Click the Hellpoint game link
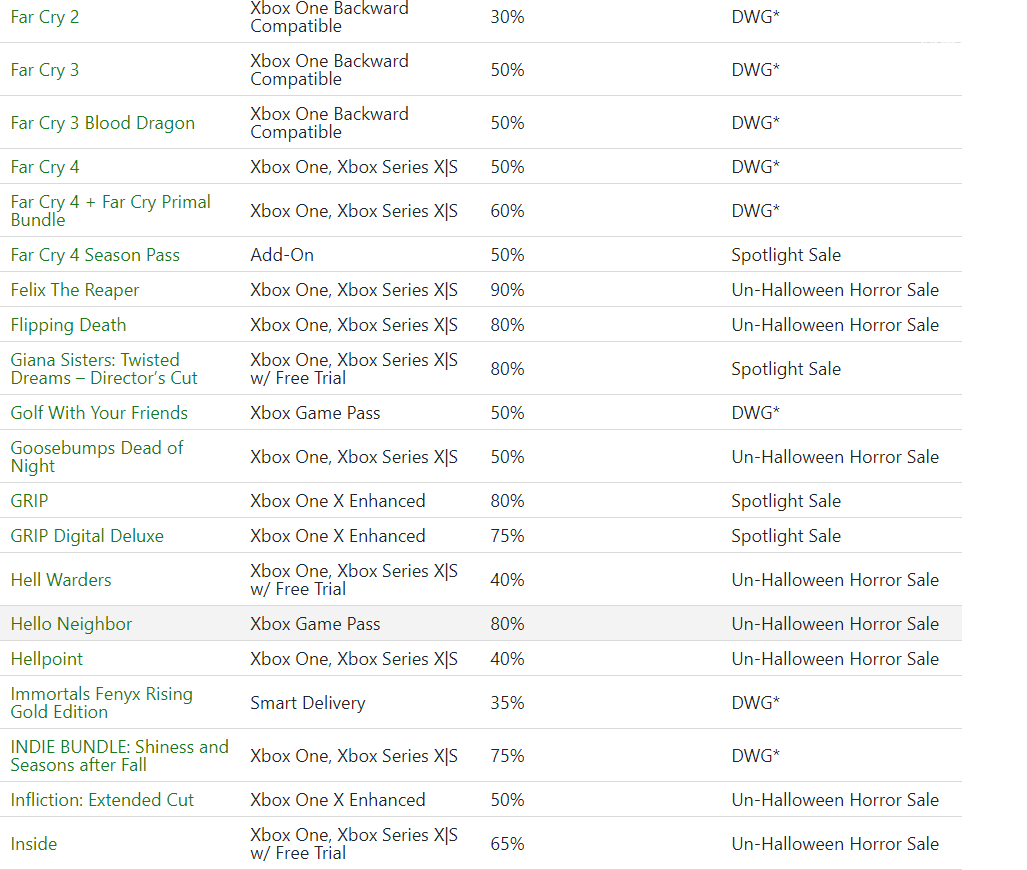Image resolution: width=1027 pixels, height=870 pixels. (47, 659)
